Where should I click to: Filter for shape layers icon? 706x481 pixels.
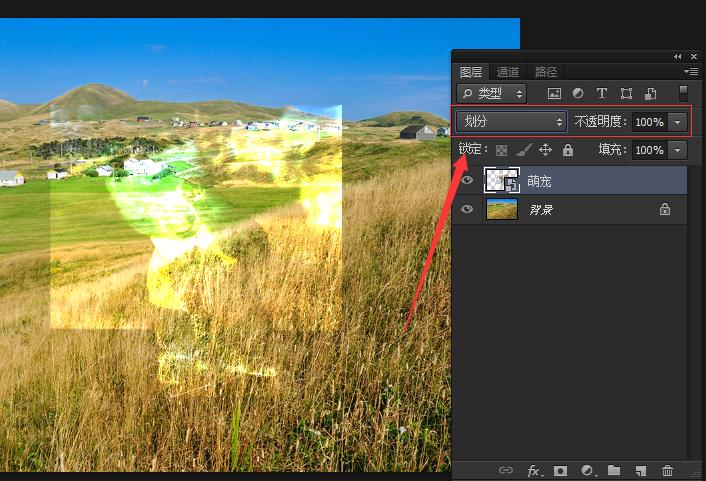pyautogui.click(x=626, y=93)
